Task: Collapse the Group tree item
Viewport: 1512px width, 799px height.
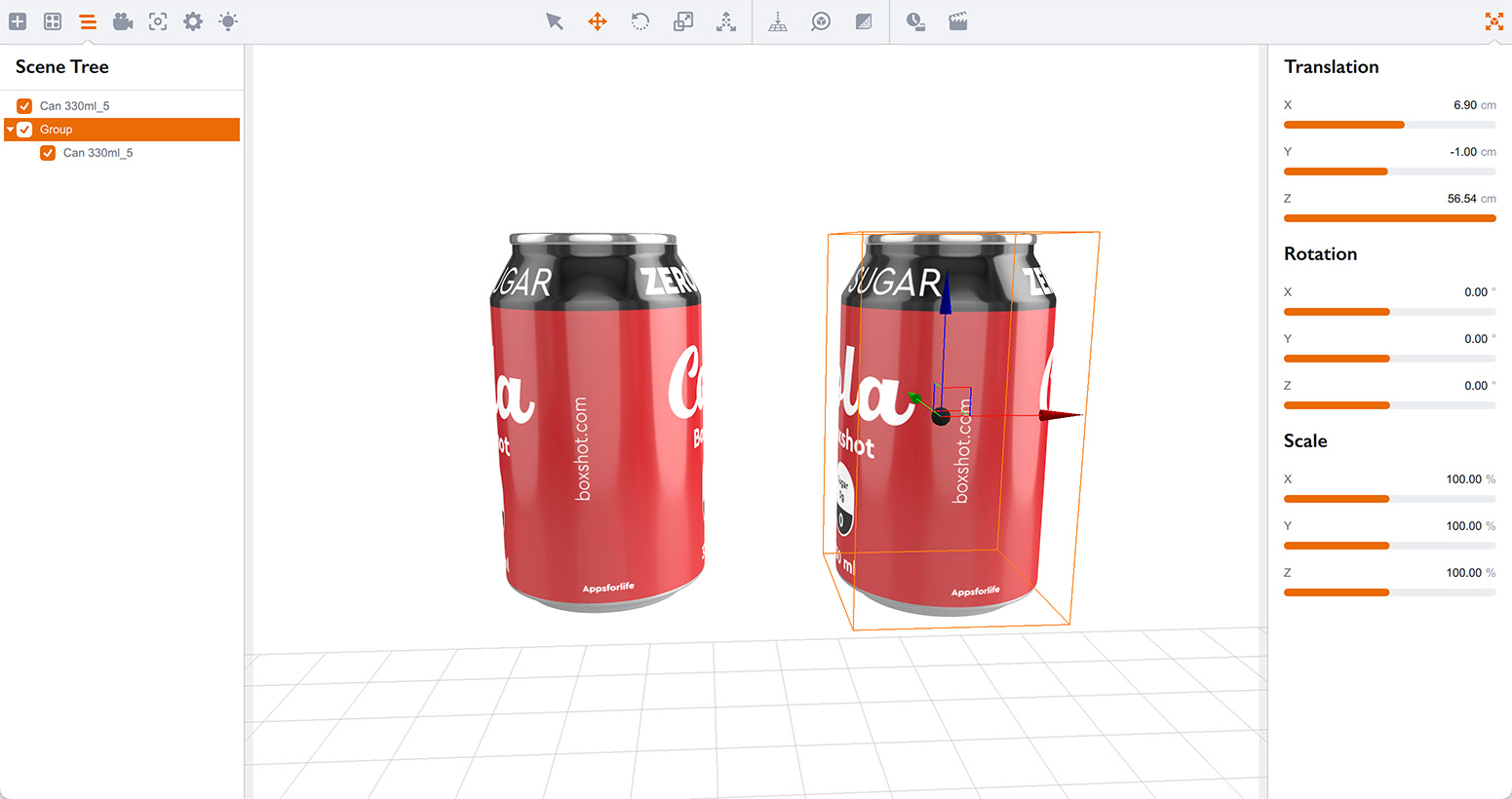Action: click(10, 129)
